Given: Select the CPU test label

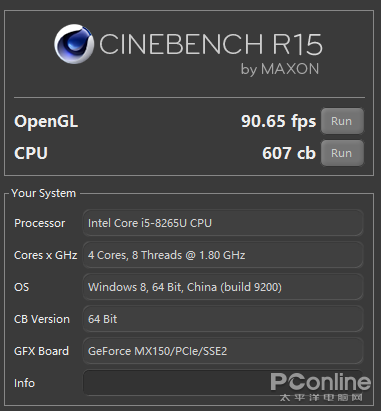Looking at the screenshot, I should [x=31, y=153].
